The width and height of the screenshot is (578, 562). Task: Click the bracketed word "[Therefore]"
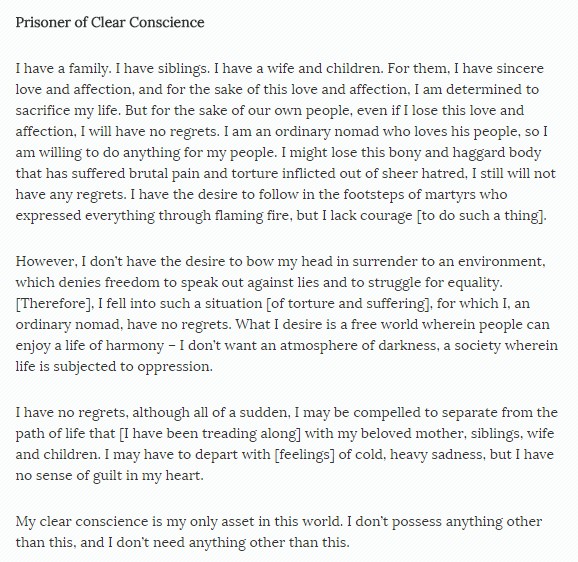[54, 304]
